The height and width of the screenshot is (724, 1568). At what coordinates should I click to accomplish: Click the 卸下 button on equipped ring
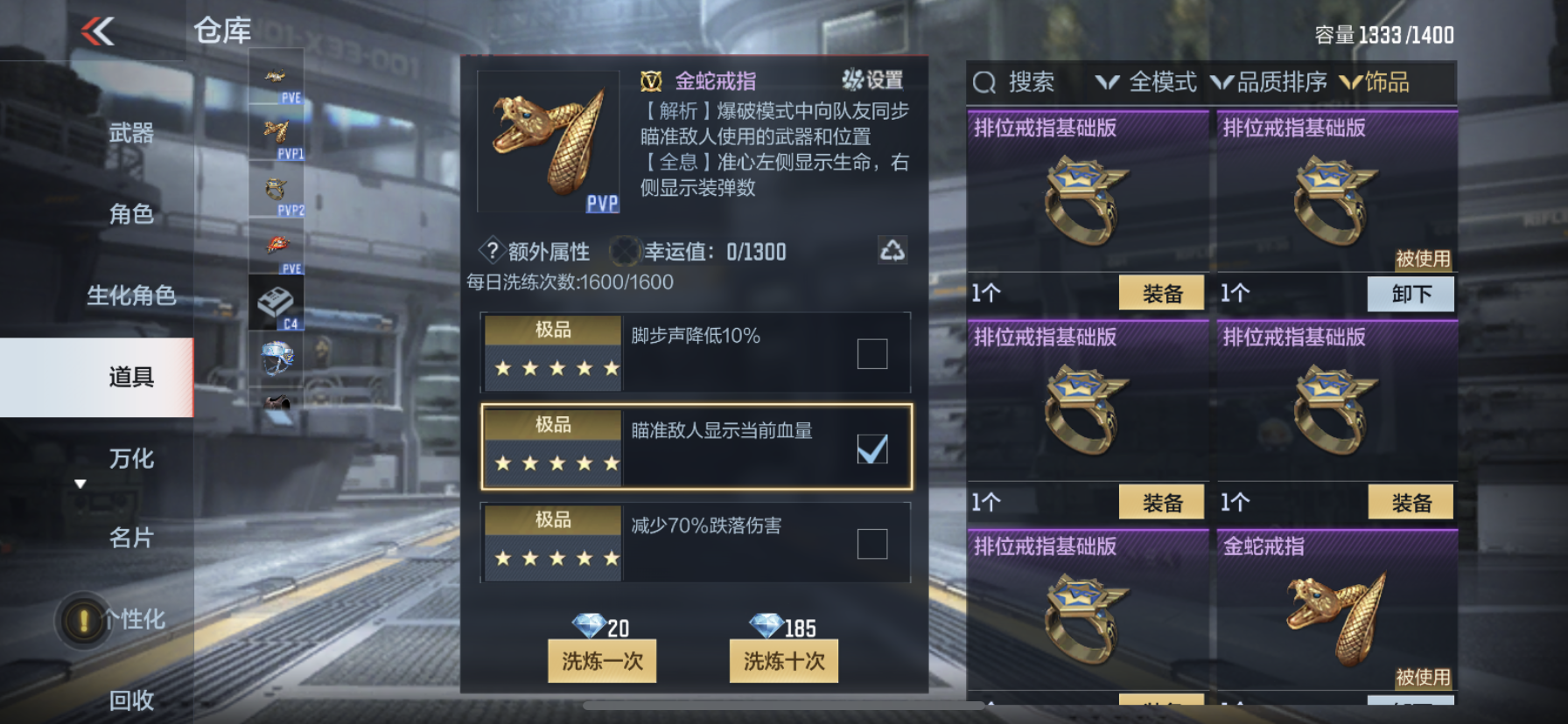(x=1410, y=294)
